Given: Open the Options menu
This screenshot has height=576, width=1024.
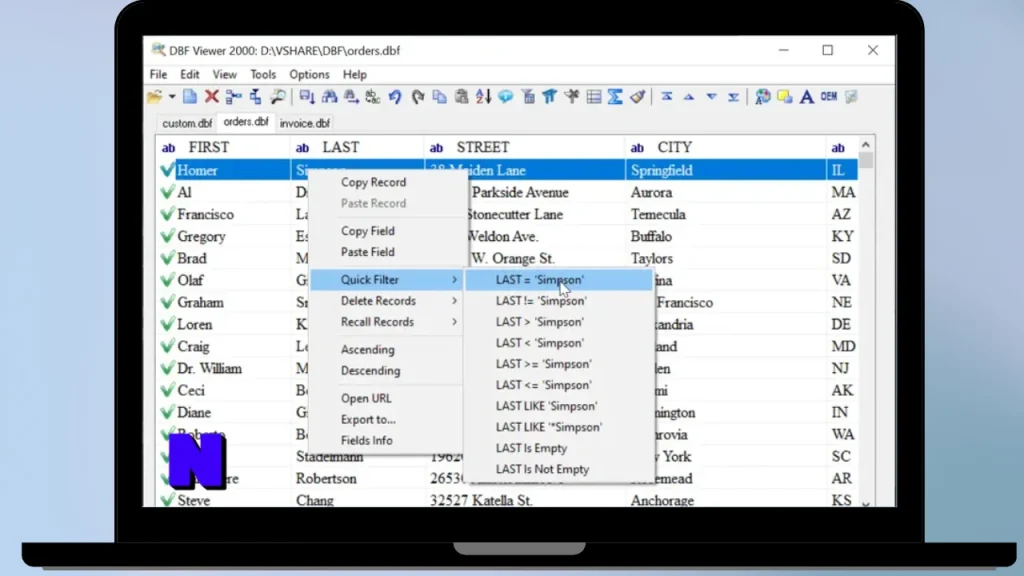Looking at the screenshot, I should [x=310, y=74].
